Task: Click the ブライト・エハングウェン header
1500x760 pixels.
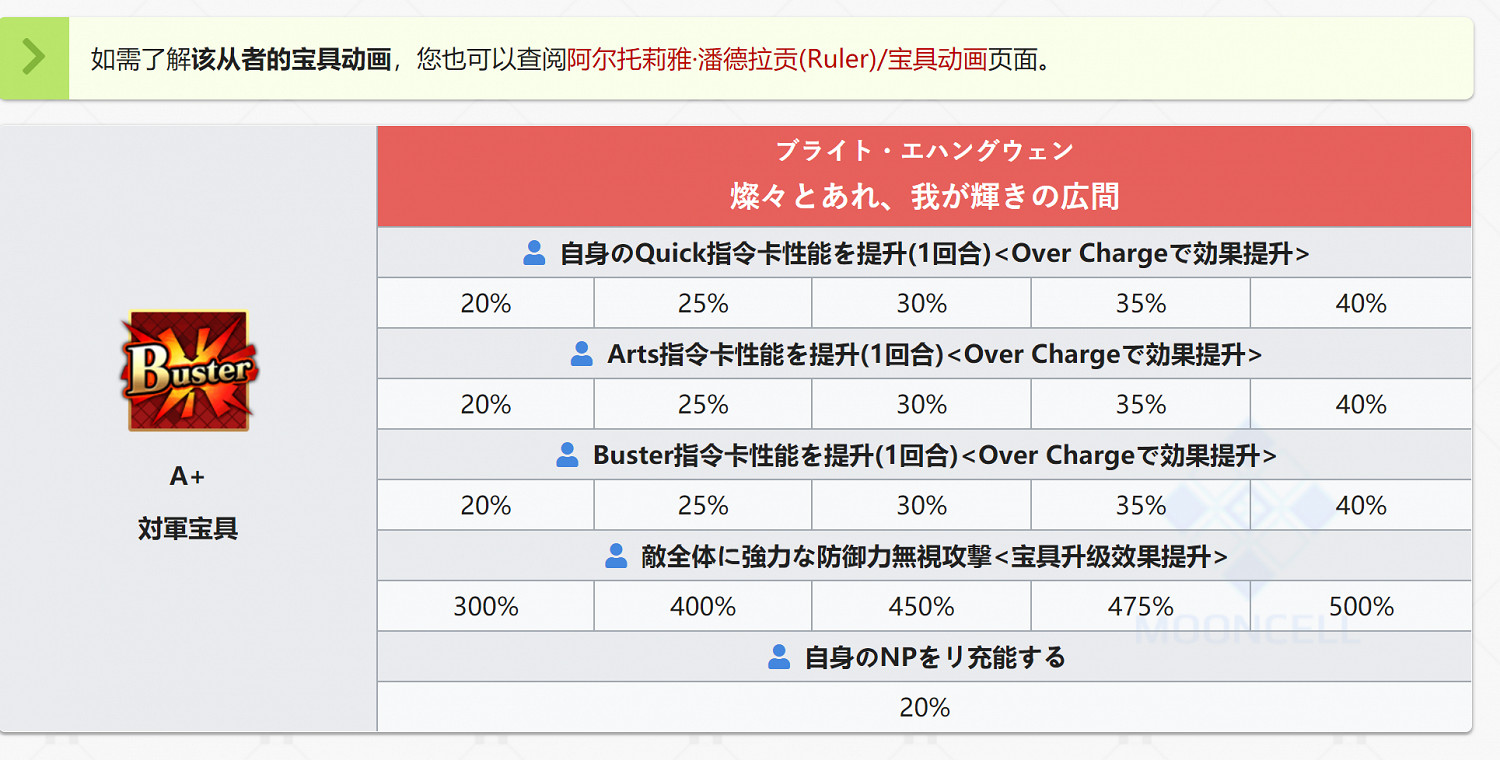Action: click(x=925, y=150)
